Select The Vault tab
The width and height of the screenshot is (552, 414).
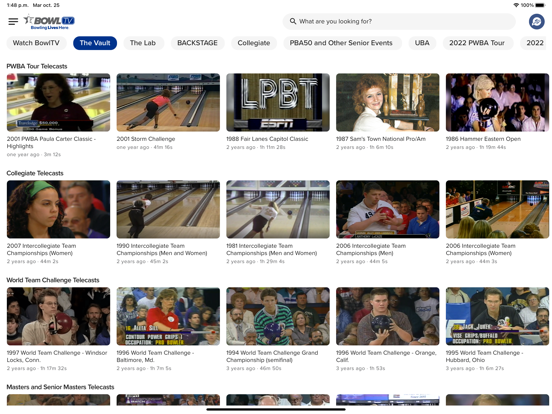coord(95,43)
